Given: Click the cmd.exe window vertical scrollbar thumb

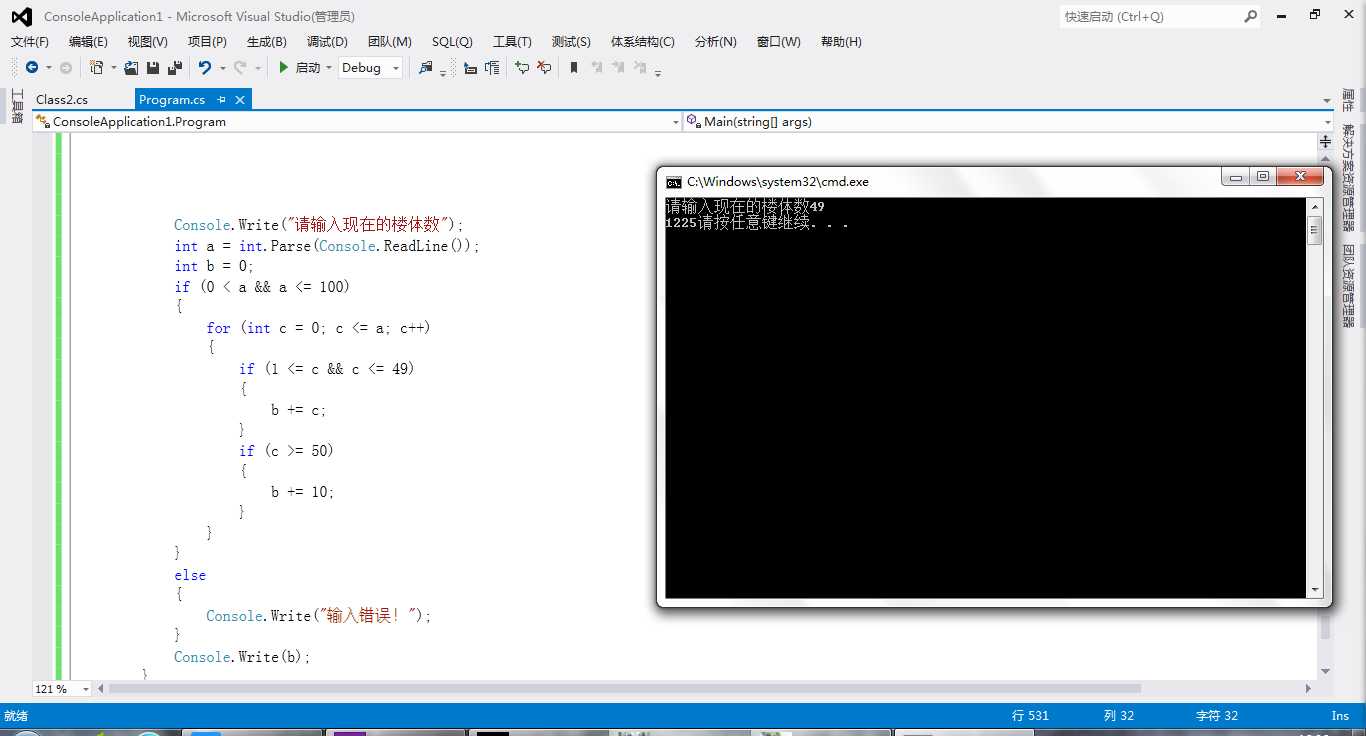Looking at the screenshot, I should 1315,230.
